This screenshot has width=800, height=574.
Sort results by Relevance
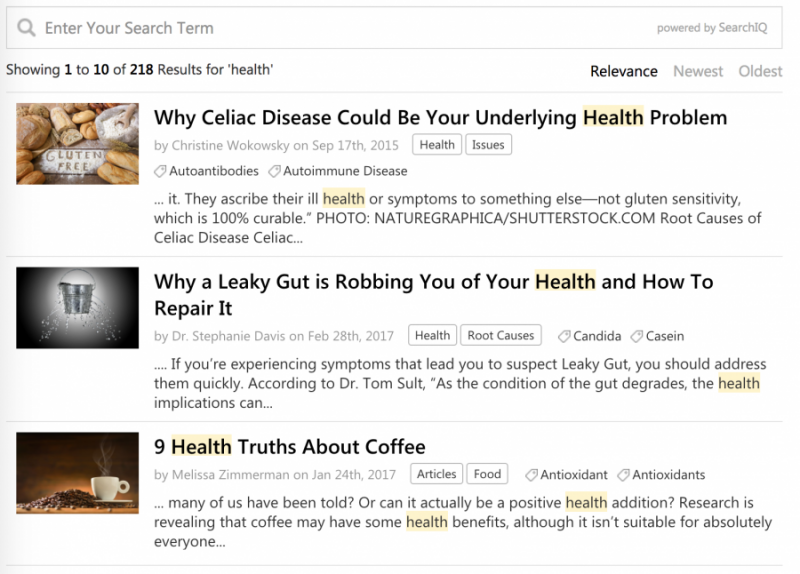click(x=623, y=71)
